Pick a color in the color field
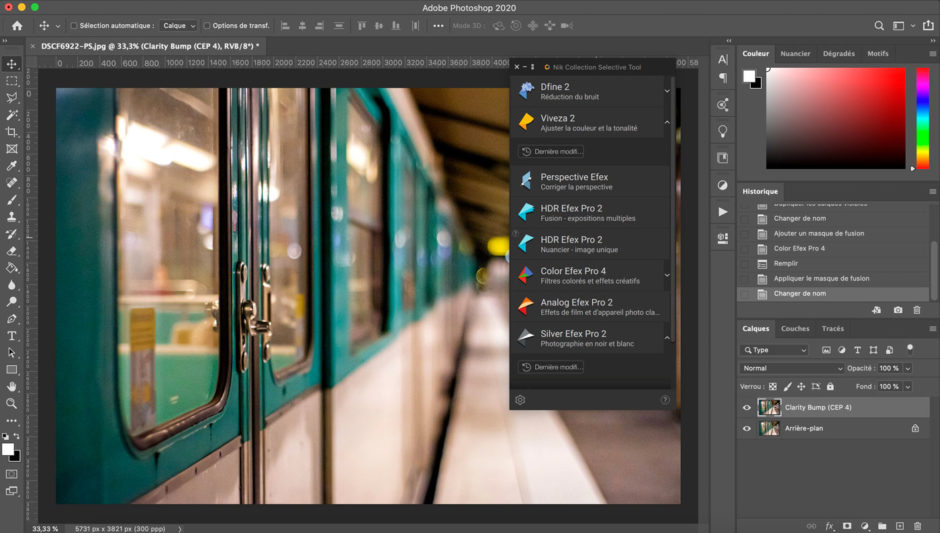Screen dimensions: 940x533 tap(836, 118)
